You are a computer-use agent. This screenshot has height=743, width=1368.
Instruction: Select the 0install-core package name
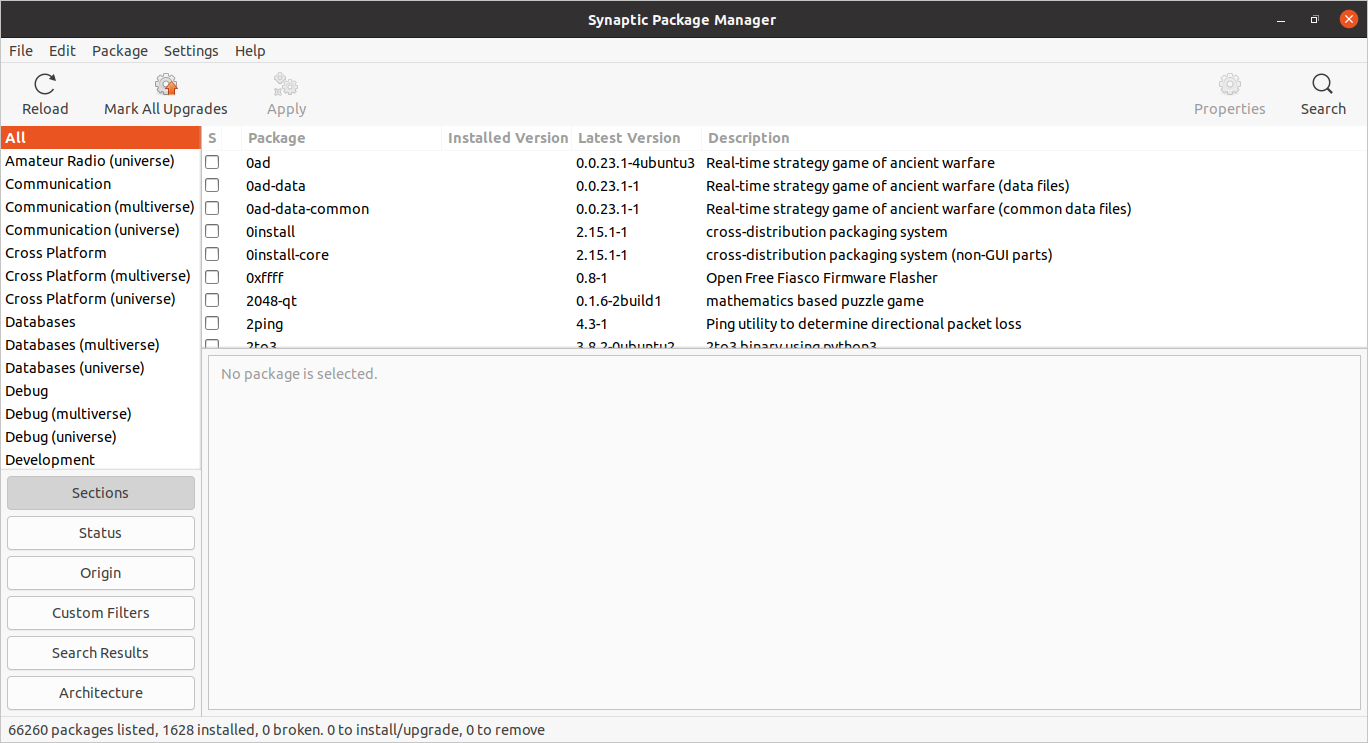(x=287, y=255)
